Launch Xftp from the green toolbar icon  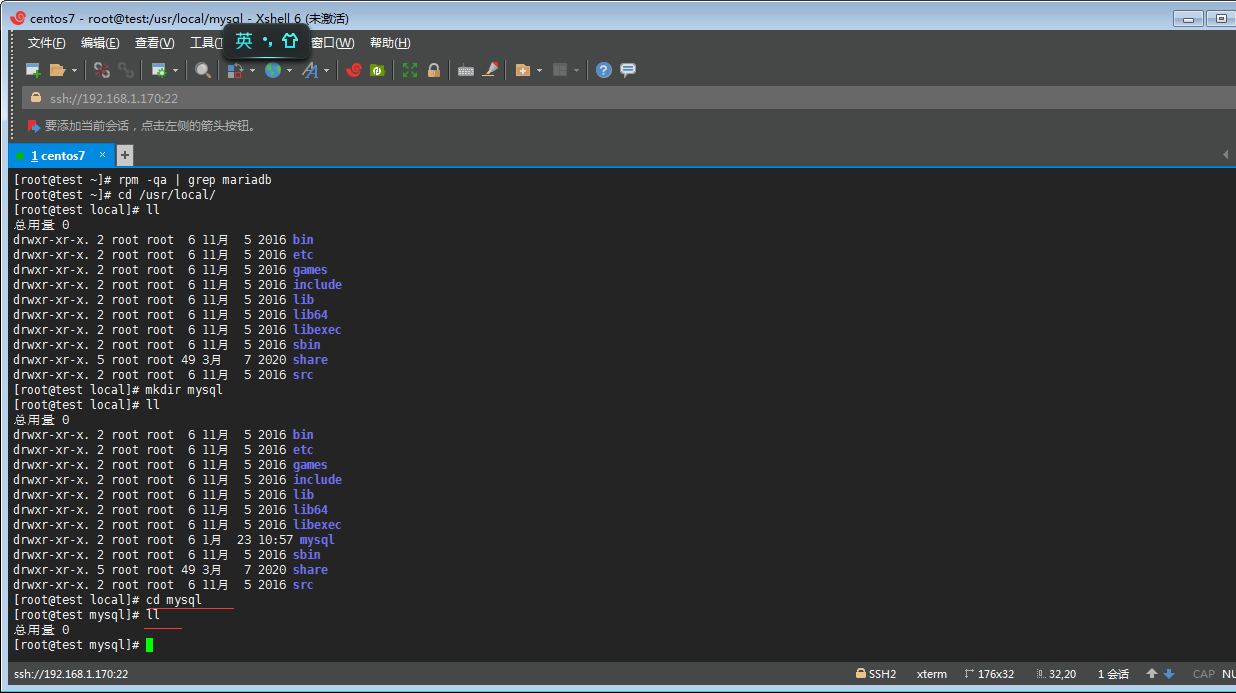[377, 70]
